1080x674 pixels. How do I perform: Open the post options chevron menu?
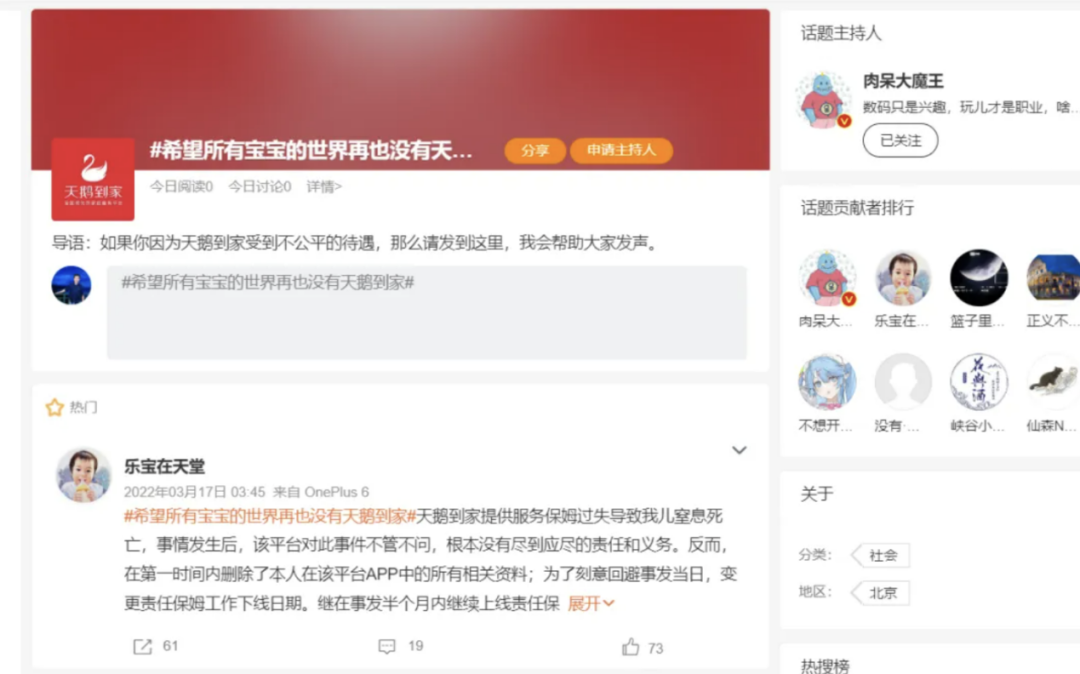pyautogui.click(x=739, y=450)
